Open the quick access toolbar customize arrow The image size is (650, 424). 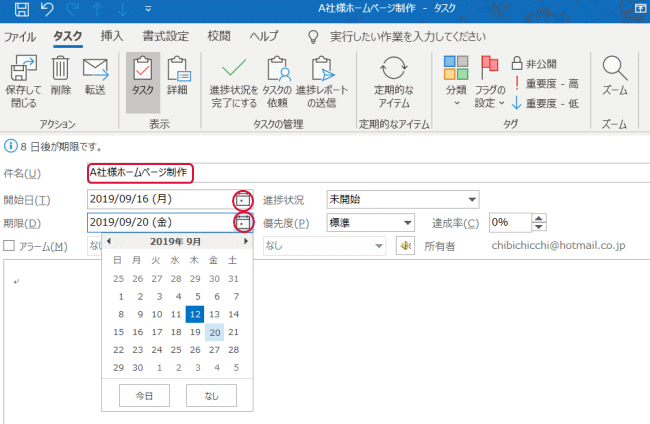148,9
